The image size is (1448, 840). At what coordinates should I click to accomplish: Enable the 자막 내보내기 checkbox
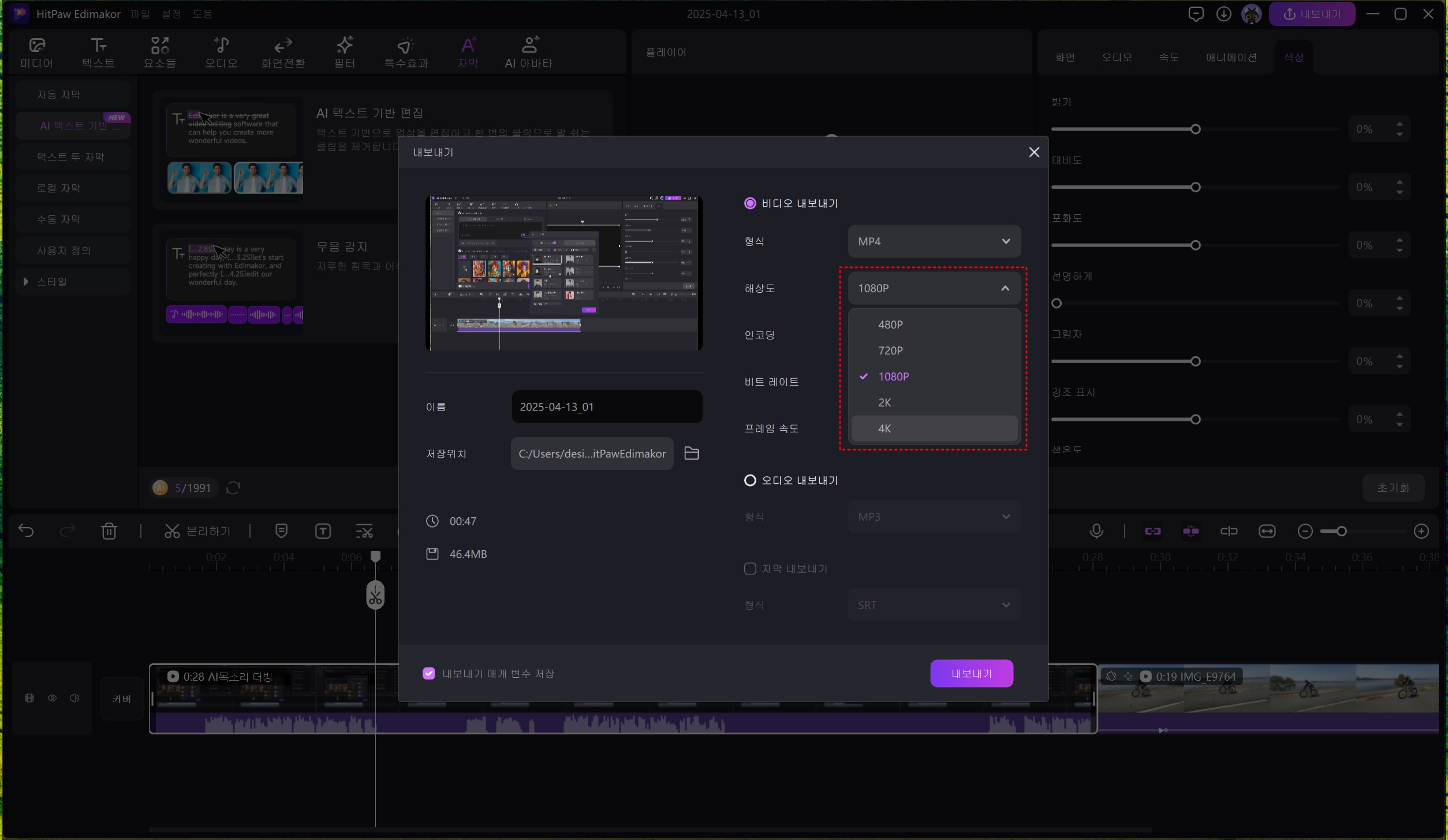point(749,569)
